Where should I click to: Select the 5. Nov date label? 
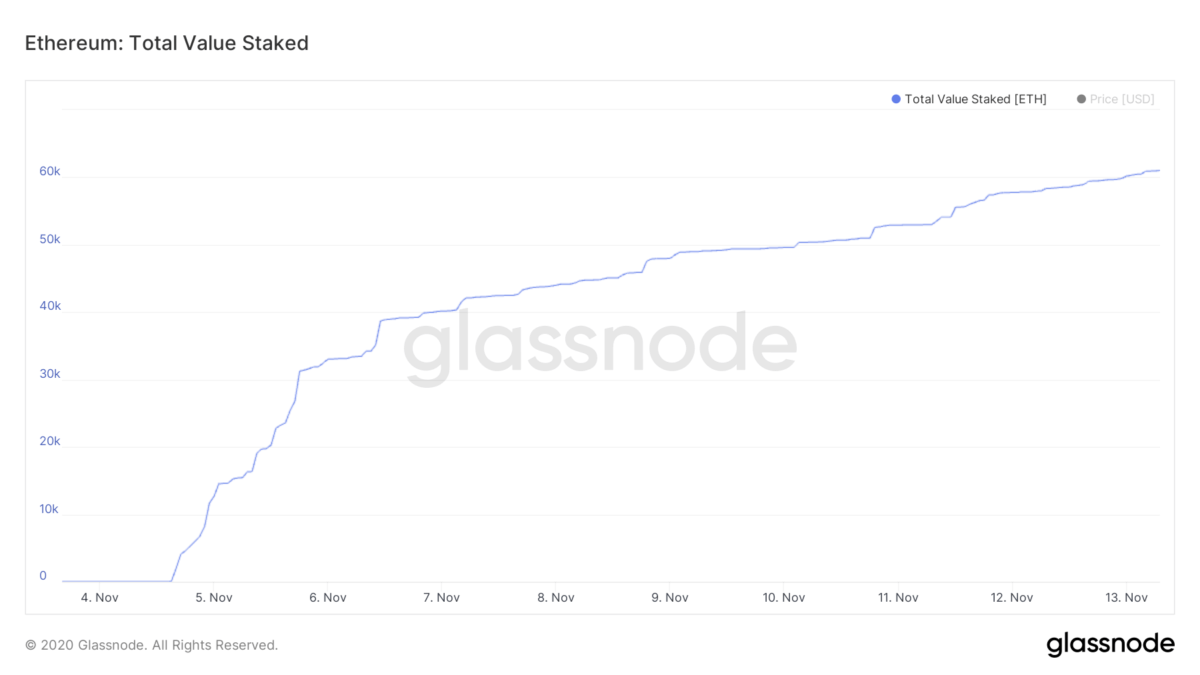coord(214,597)
